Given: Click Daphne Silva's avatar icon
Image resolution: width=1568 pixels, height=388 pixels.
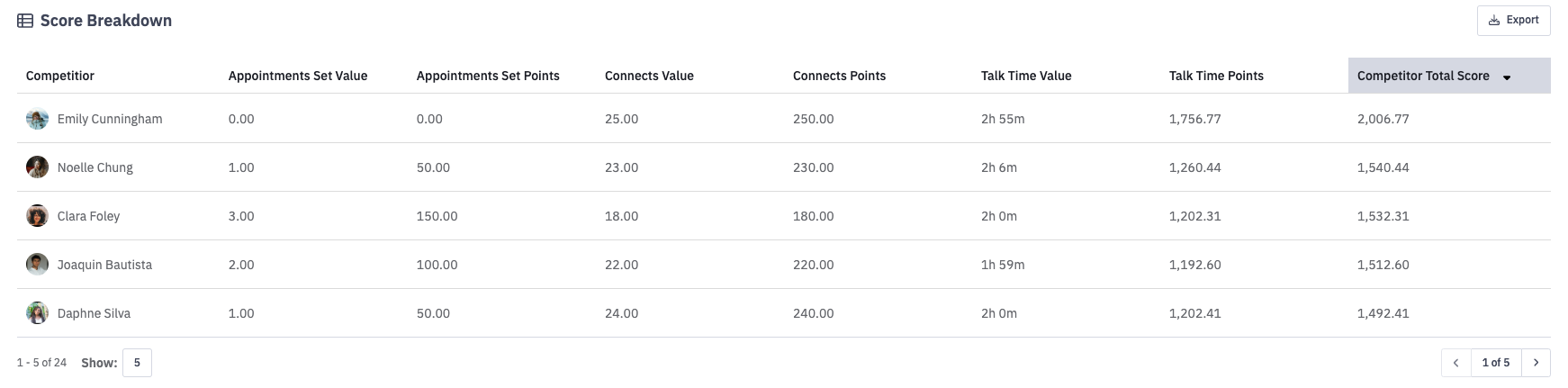Looking at the screenshot, I should (x=37, y=313).
